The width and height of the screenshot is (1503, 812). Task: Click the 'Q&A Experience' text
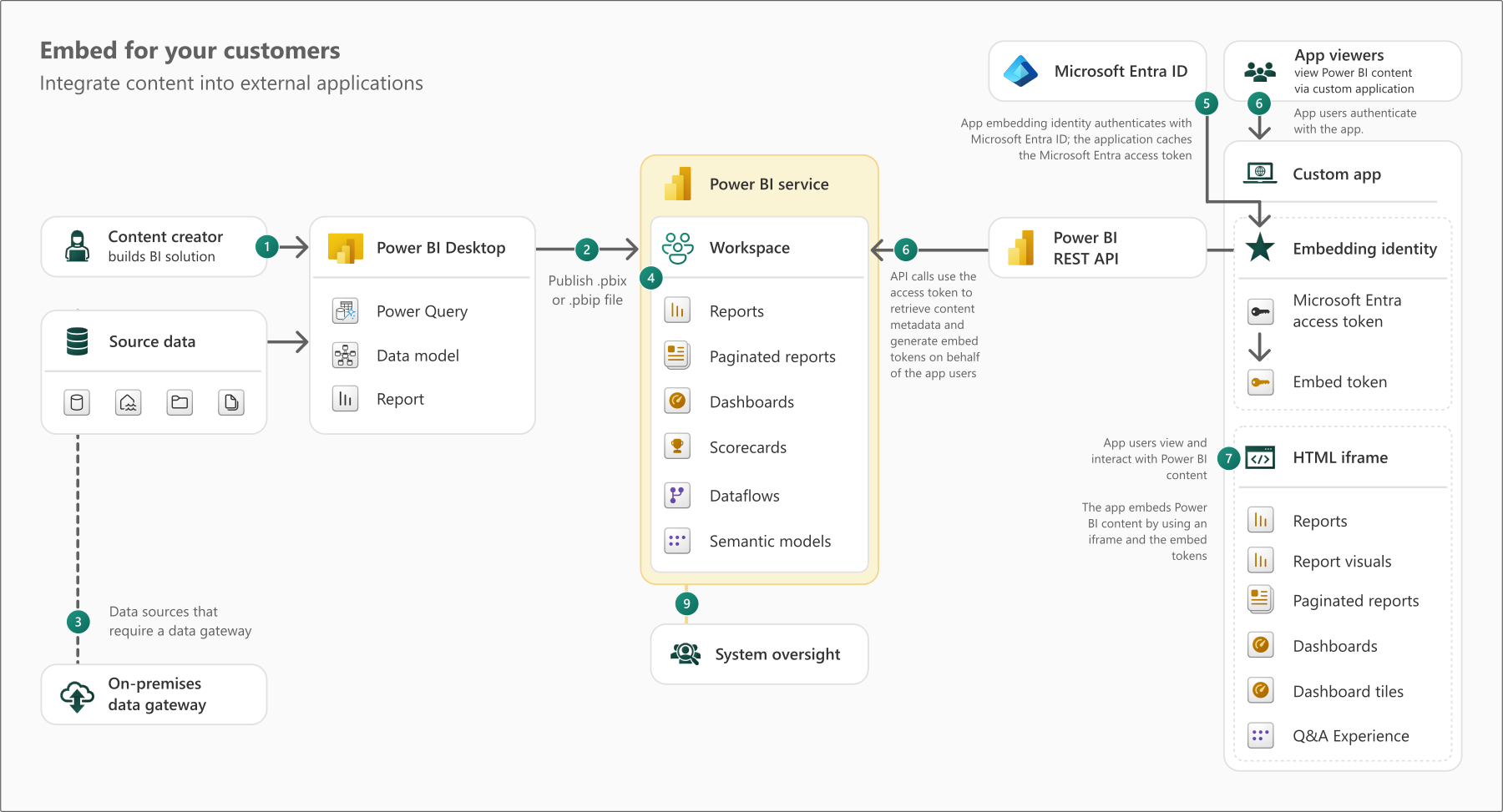(1350, 736)
